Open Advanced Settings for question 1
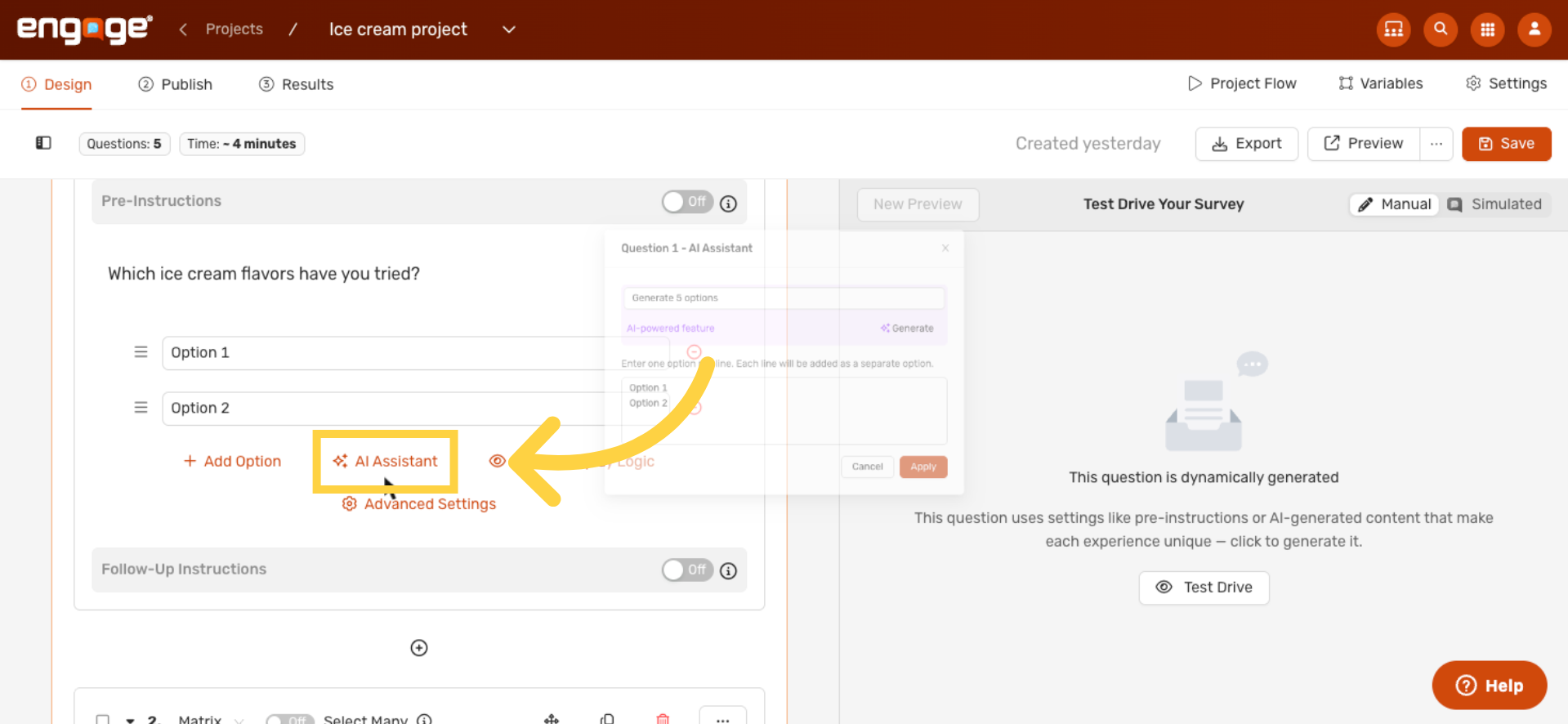The image size is (1568, 724). point(418,504)
